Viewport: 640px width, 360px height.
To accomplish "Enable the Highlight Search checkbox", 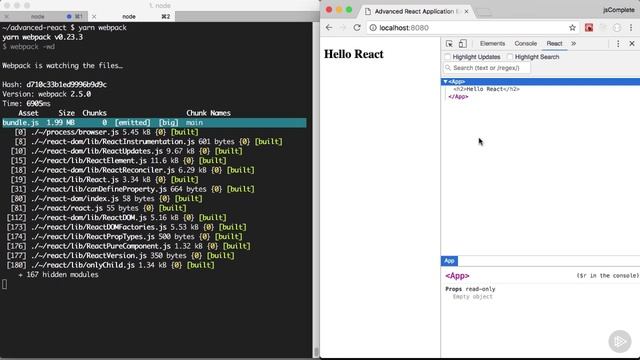I will tap(510, 57).
